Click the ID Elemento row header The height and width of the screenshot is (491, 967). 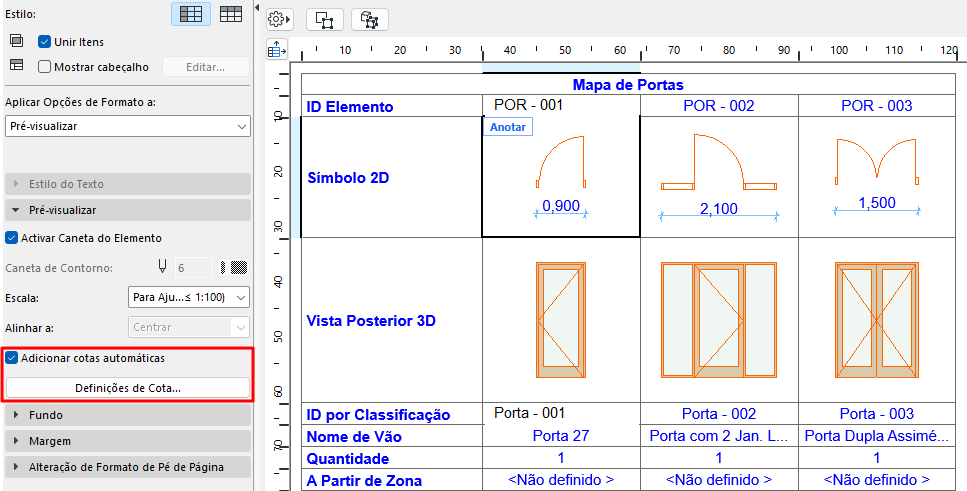pyautogui.click(x=392, y=105)
